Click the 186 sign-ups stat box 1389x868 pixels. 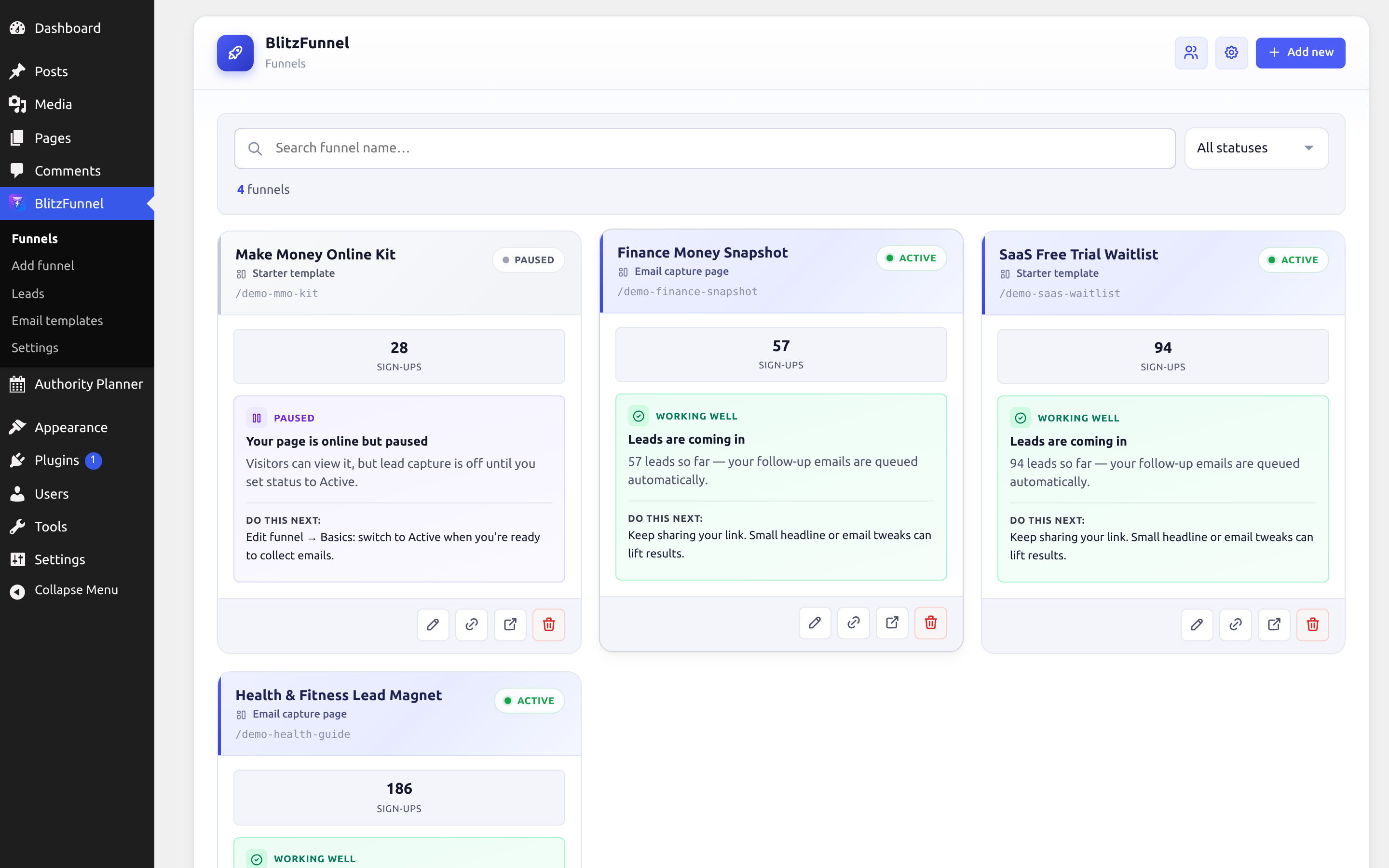(399, 798)
